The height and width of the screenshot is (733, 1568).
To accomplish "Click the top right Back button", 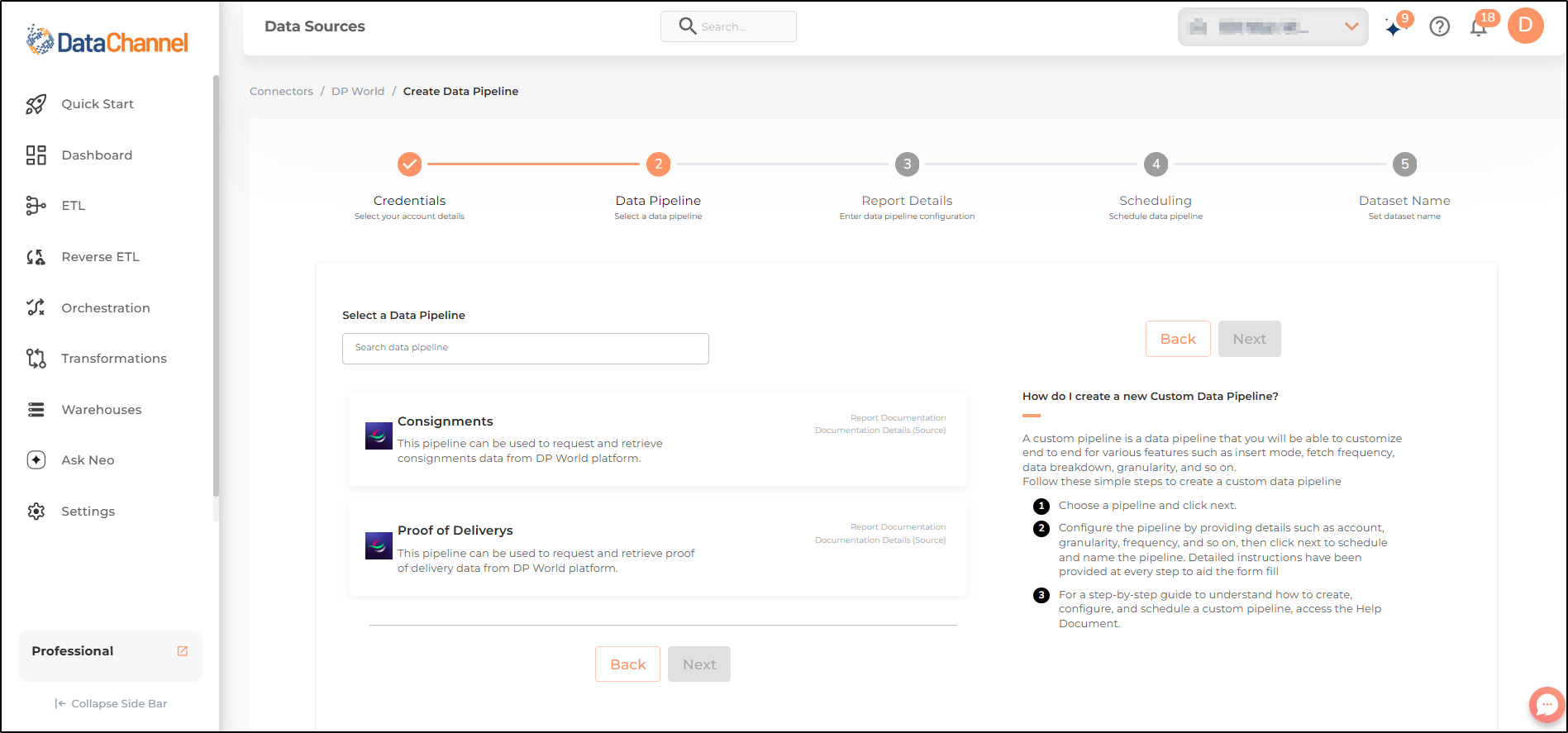I will click(x=1178, y=339).
